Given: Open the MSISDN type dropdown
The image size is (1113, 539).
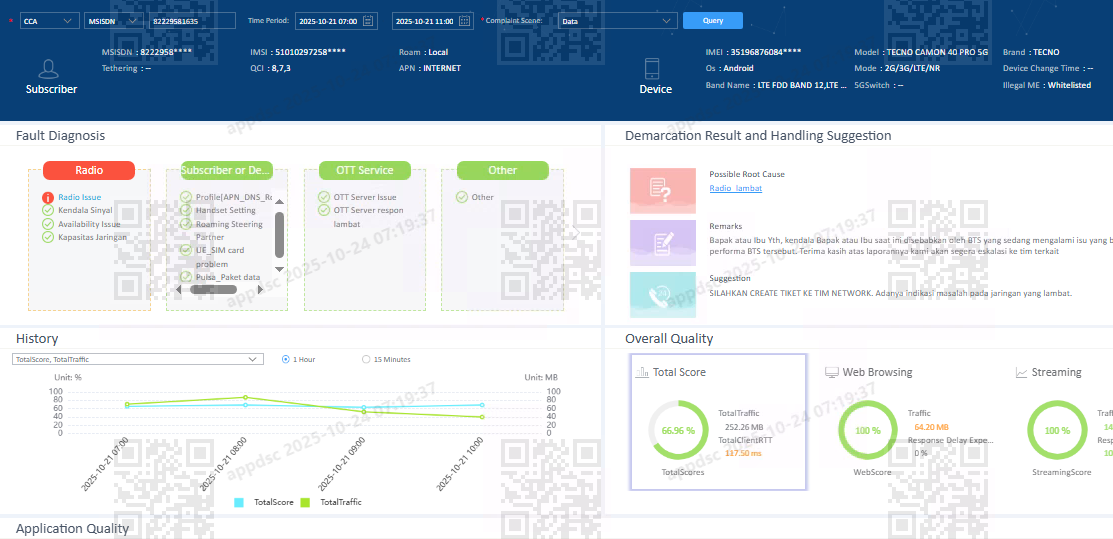Looking at the screenshot, I should pyautogui.click(x=114, y=21).
